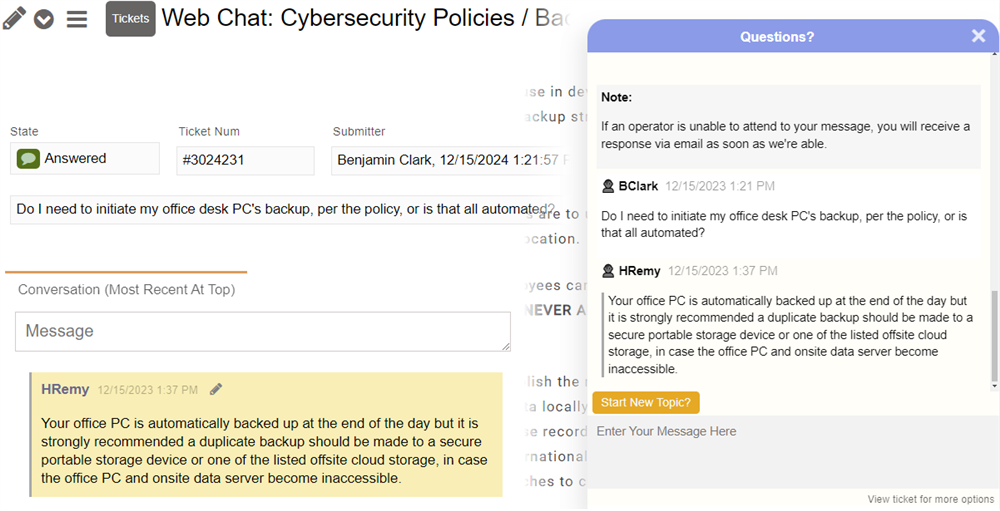Click the Questions? chat header bar
Image resolution: width=1000 pixels, height=511 pixels.
(x=776, y=36)
